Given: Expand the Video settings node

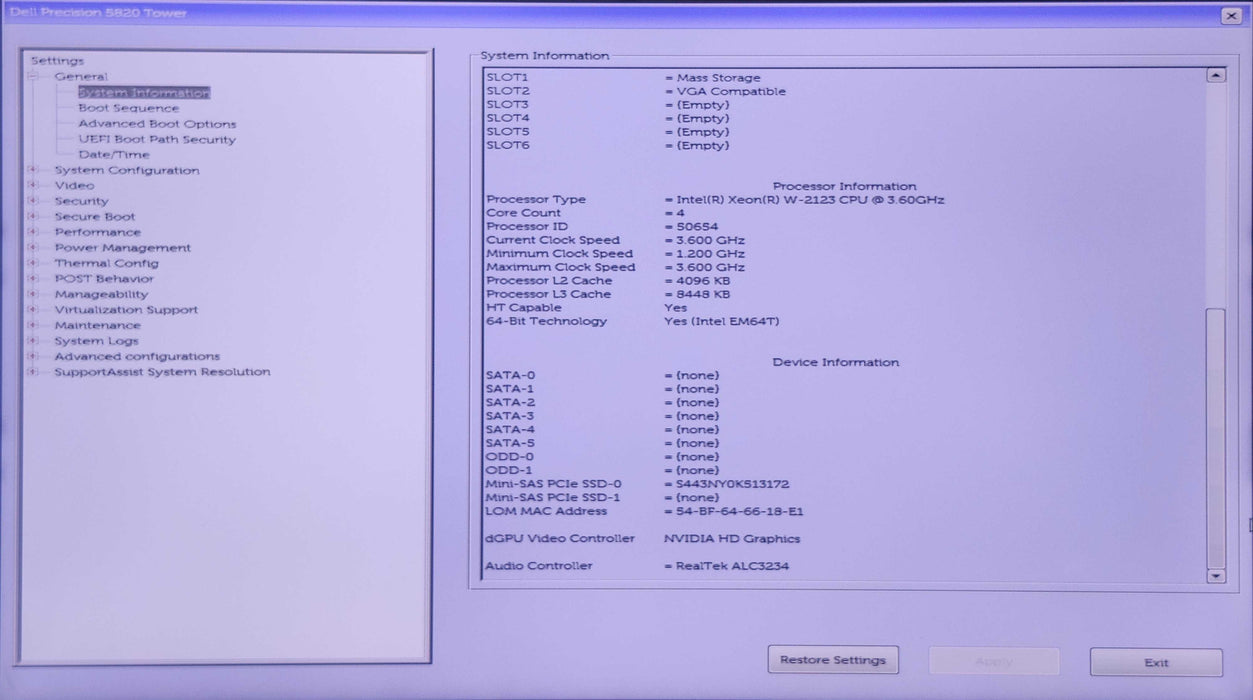Looking at the screenshot, I should pos(33,185).
